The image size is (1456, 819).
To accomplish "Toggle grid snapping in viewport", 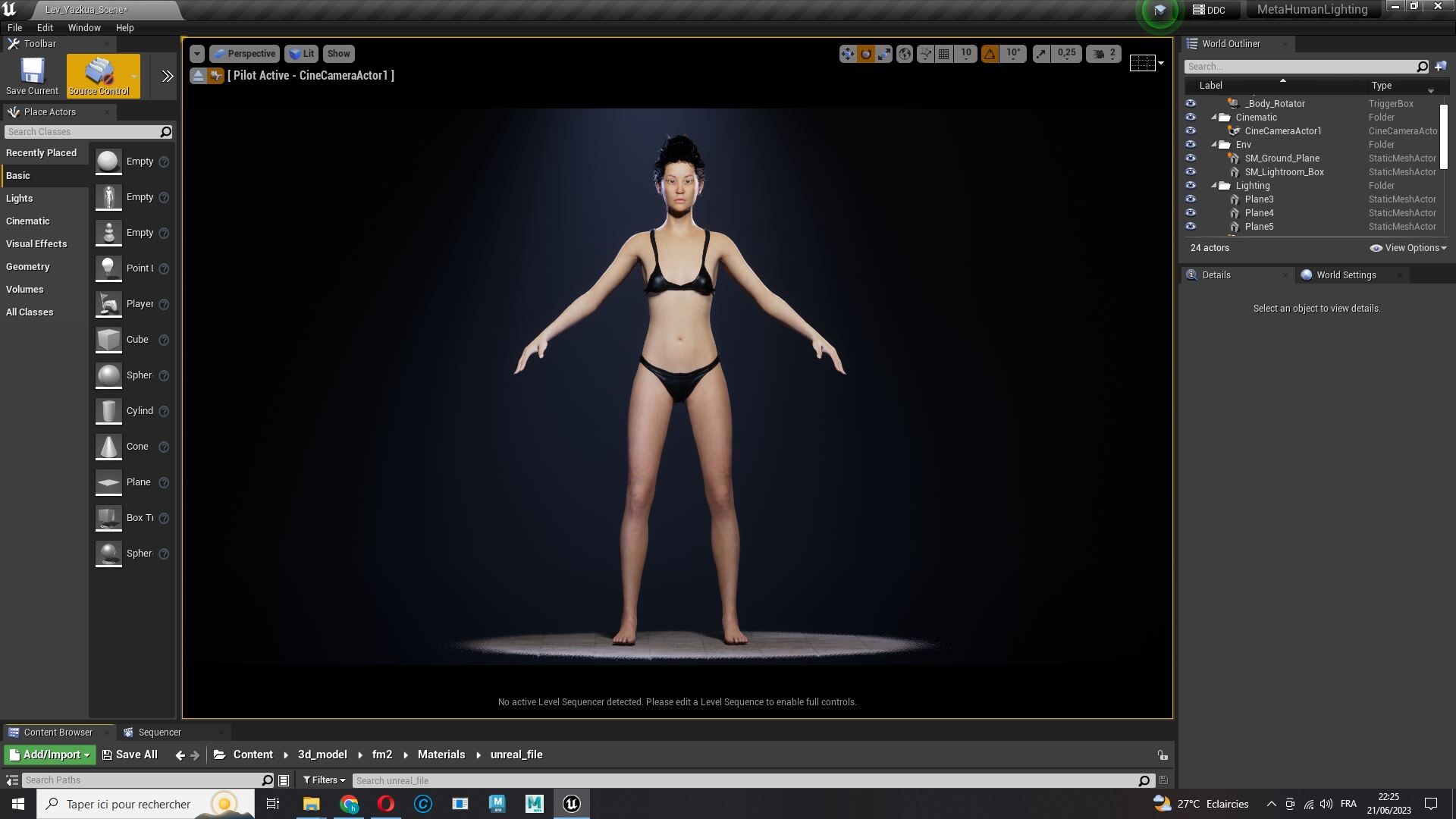I will pyautogui.click(x=944, y=54).
